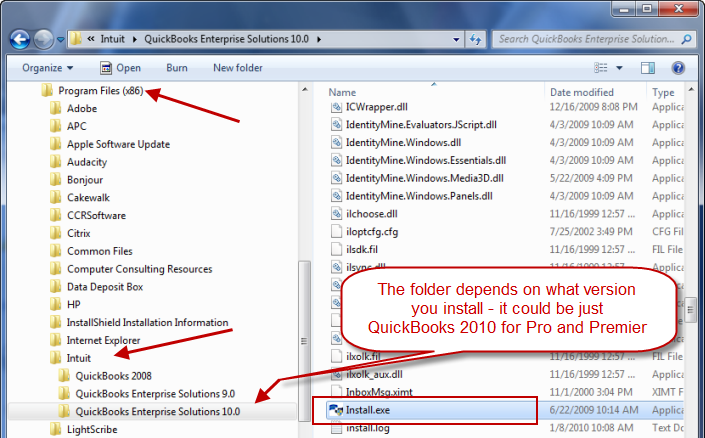
Task: Select IdentityMine.Windows.Essentials.dll file
Action: 426,161
